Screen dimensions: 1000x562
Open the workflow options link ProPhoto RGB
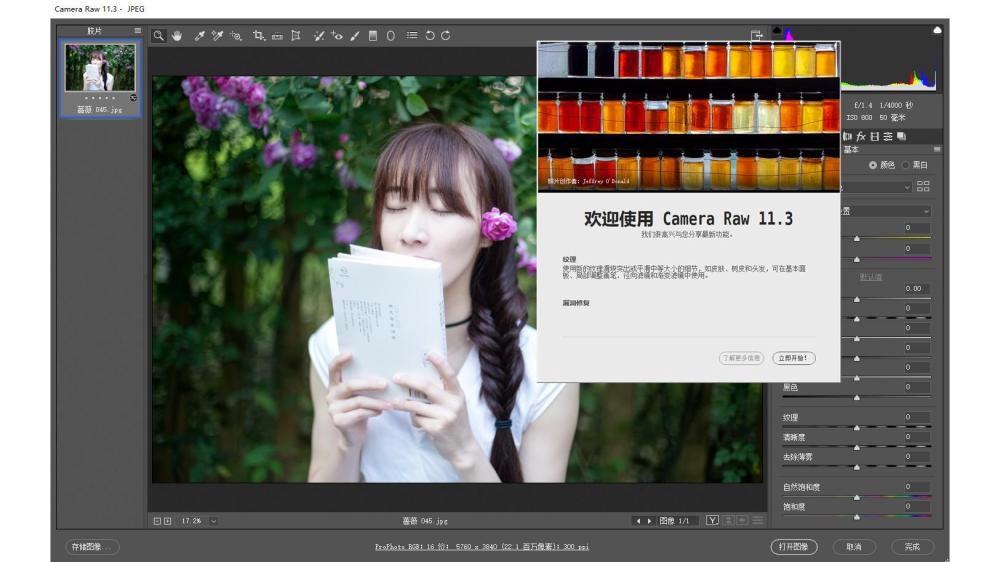pos(482,547)
